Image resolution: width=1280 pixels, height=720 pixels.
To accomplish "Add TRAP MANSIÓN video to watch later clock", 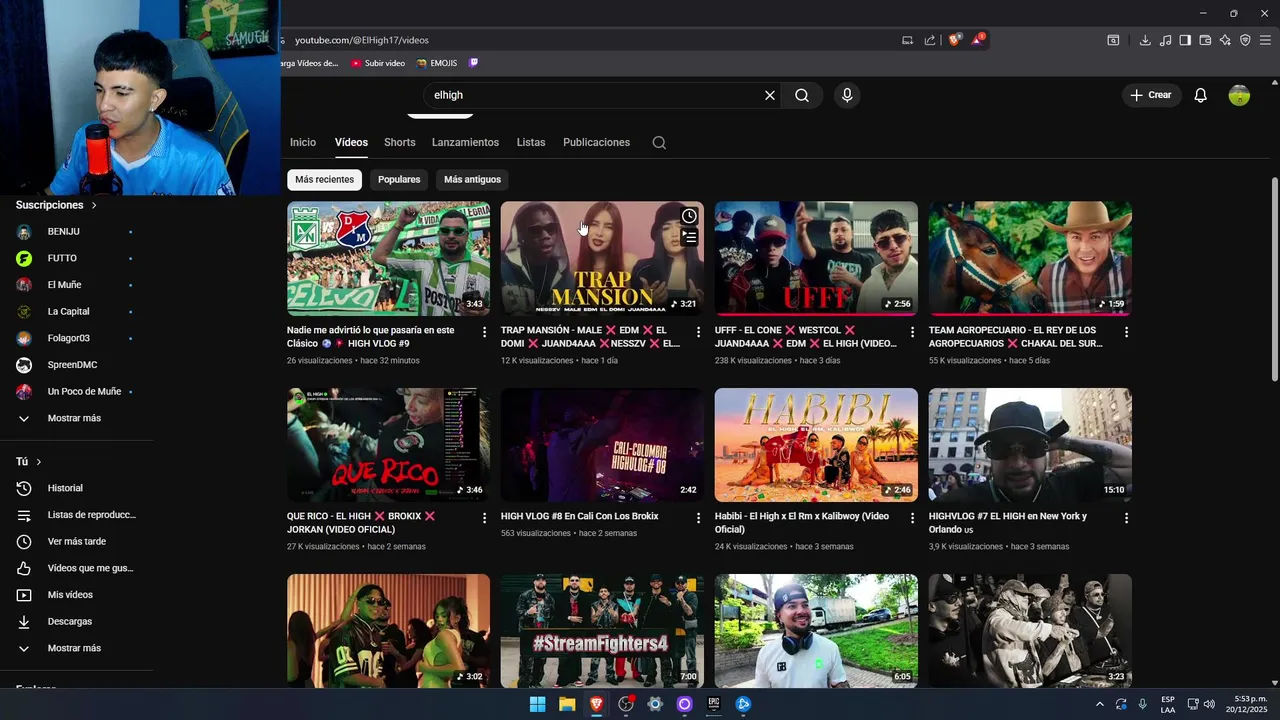I will 689,216.
